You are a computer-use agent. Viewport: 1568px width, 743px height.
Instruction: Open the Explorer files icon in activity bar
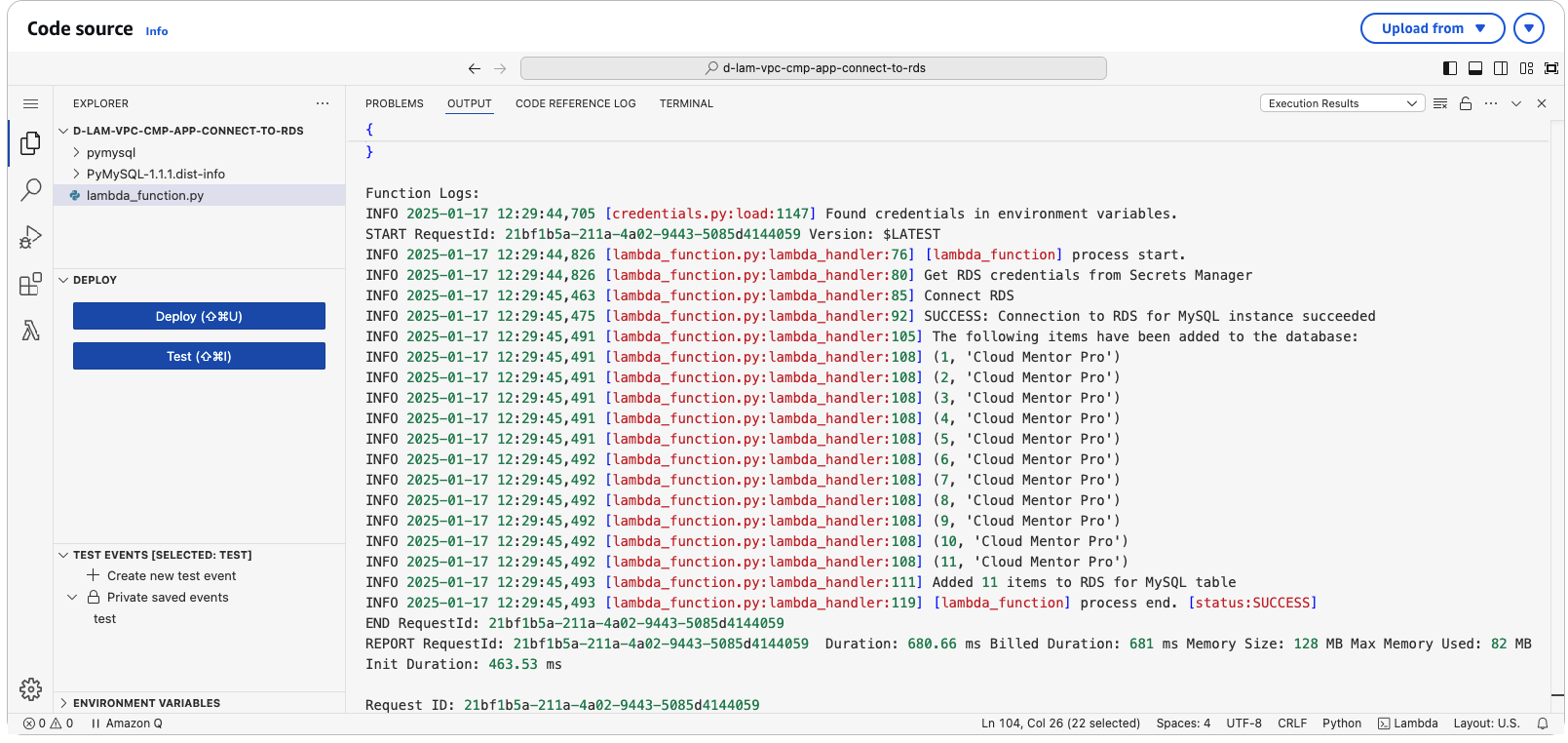coord(30,143)
